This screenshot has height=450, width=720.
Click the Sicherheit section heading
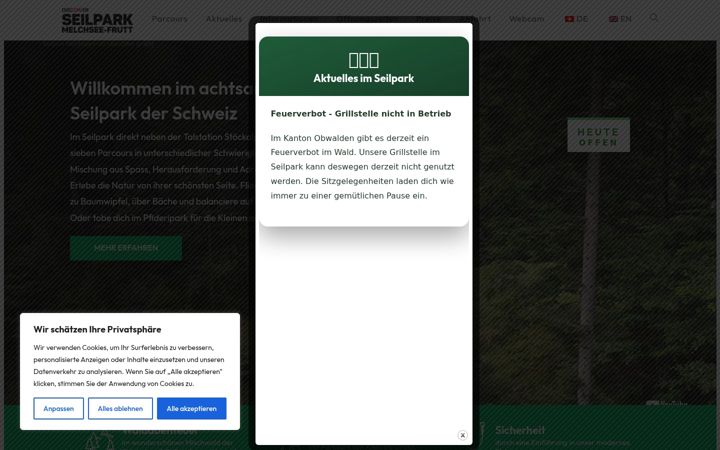[520, 430]
